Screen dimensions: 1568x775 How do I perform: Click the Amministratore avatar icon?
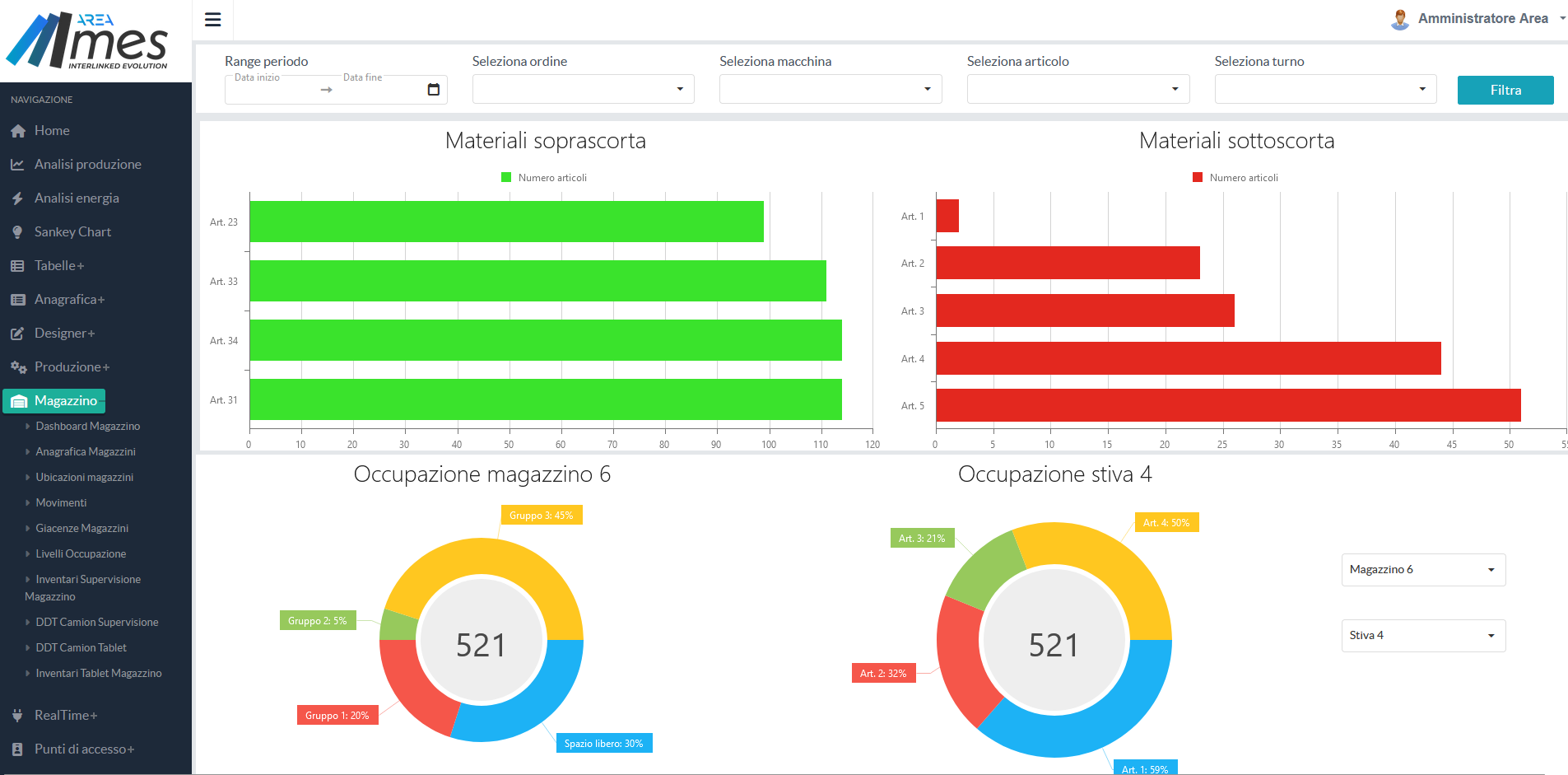coord(1399,19)
